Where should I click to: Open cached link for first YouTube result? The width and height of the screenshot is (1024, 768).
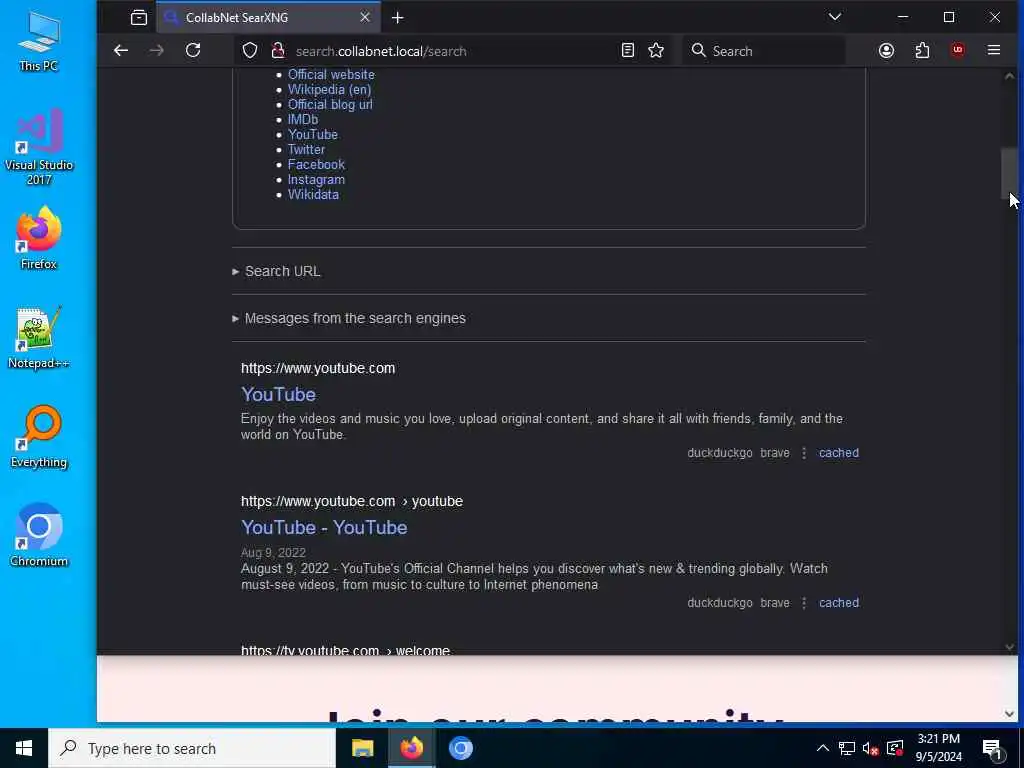click(839, 453)
